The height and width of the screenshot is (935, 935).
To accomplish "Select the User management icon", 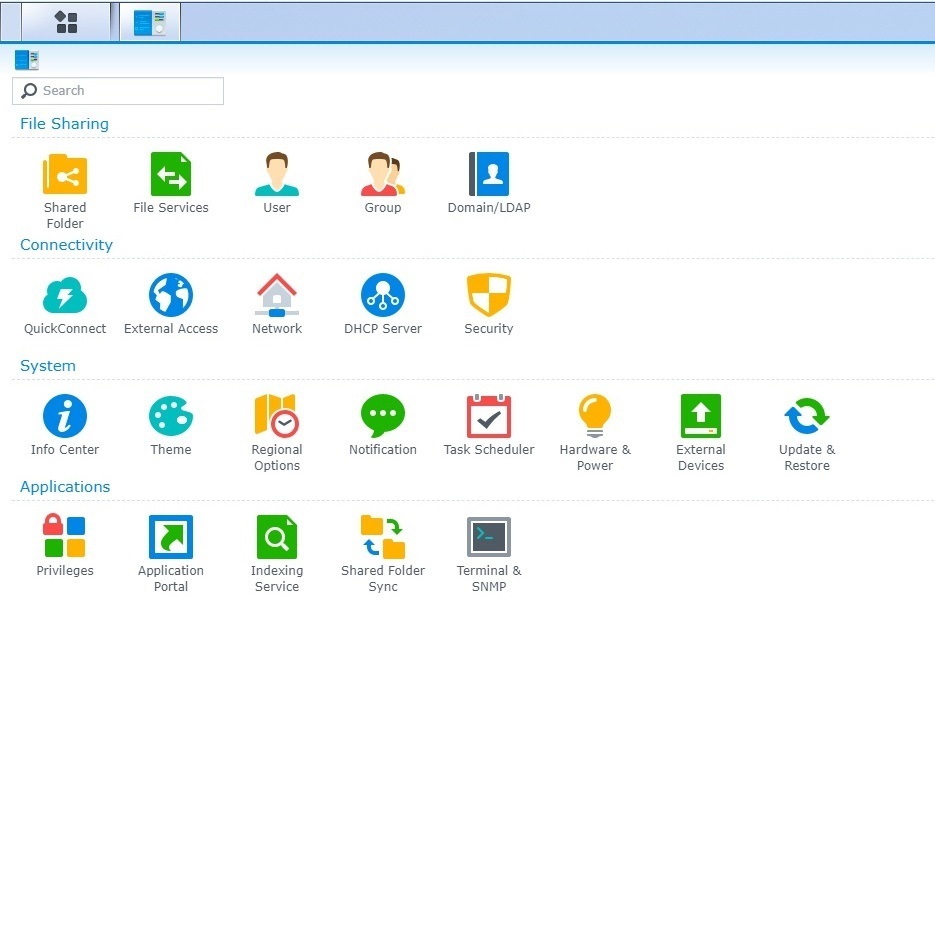I will coord(276,173).
